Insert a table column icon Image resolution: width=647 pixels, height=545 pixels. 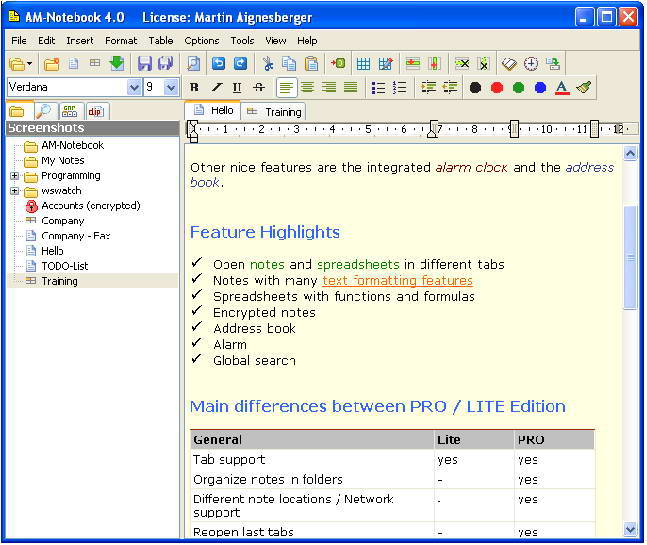pos(434,64)
